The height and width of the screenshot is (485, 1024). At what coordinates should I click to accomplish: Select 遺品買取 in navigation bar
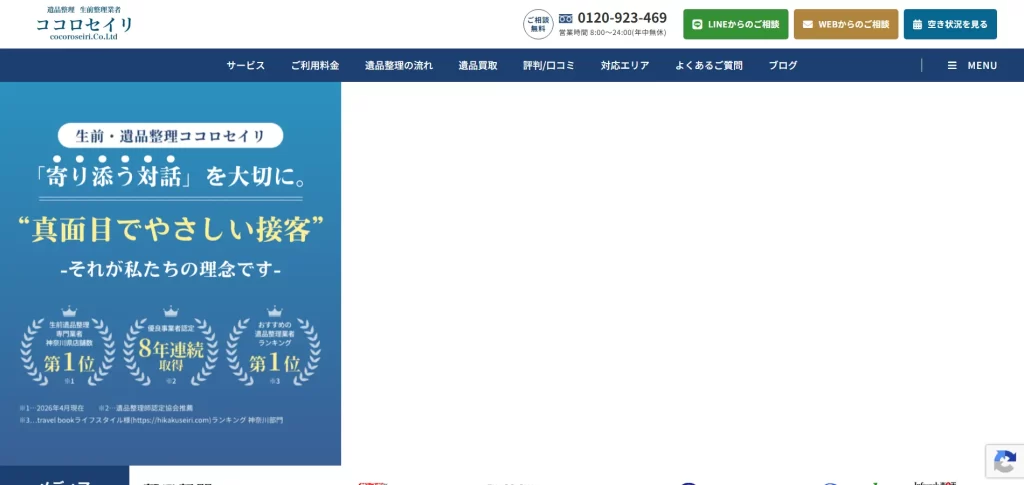[478, 65]
